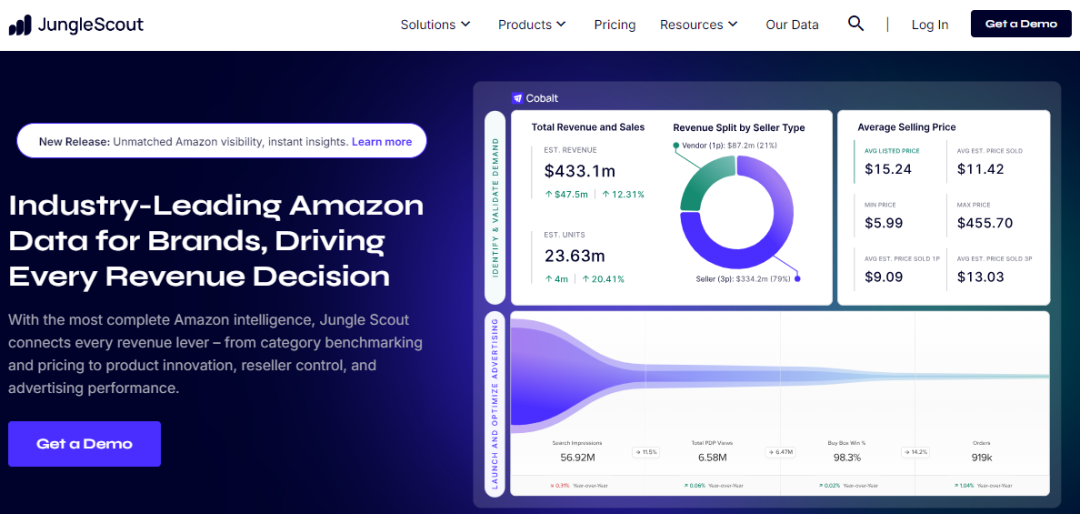Open the search magnifier icon
Screen dimensions: 1080x514
pyautogui.click(x=855, y=23)
